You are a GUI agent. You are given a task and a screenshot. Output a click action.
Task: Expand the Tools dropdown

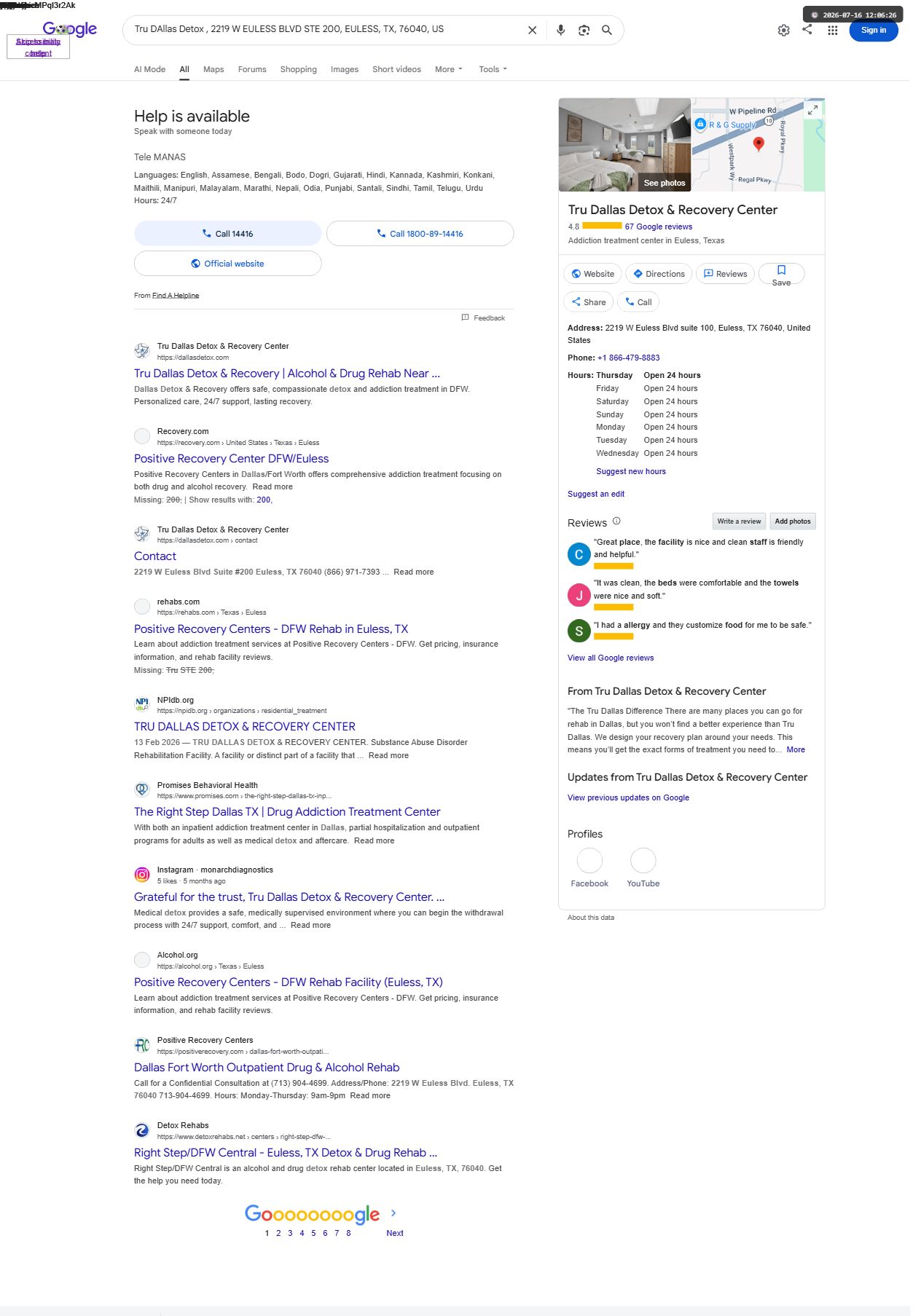tap(493, 70)
